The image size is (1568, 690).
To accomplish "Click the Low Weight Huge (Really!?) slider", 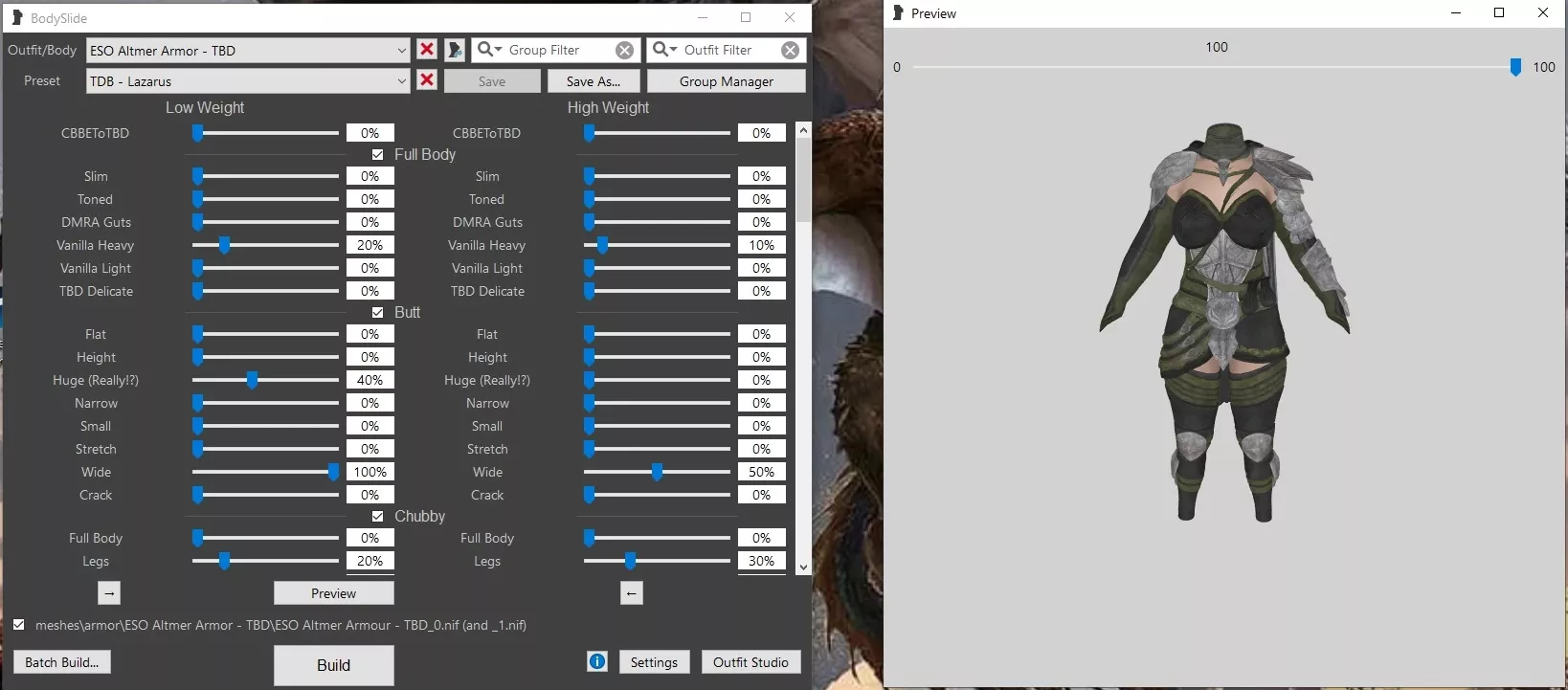I will click(265, 380).
